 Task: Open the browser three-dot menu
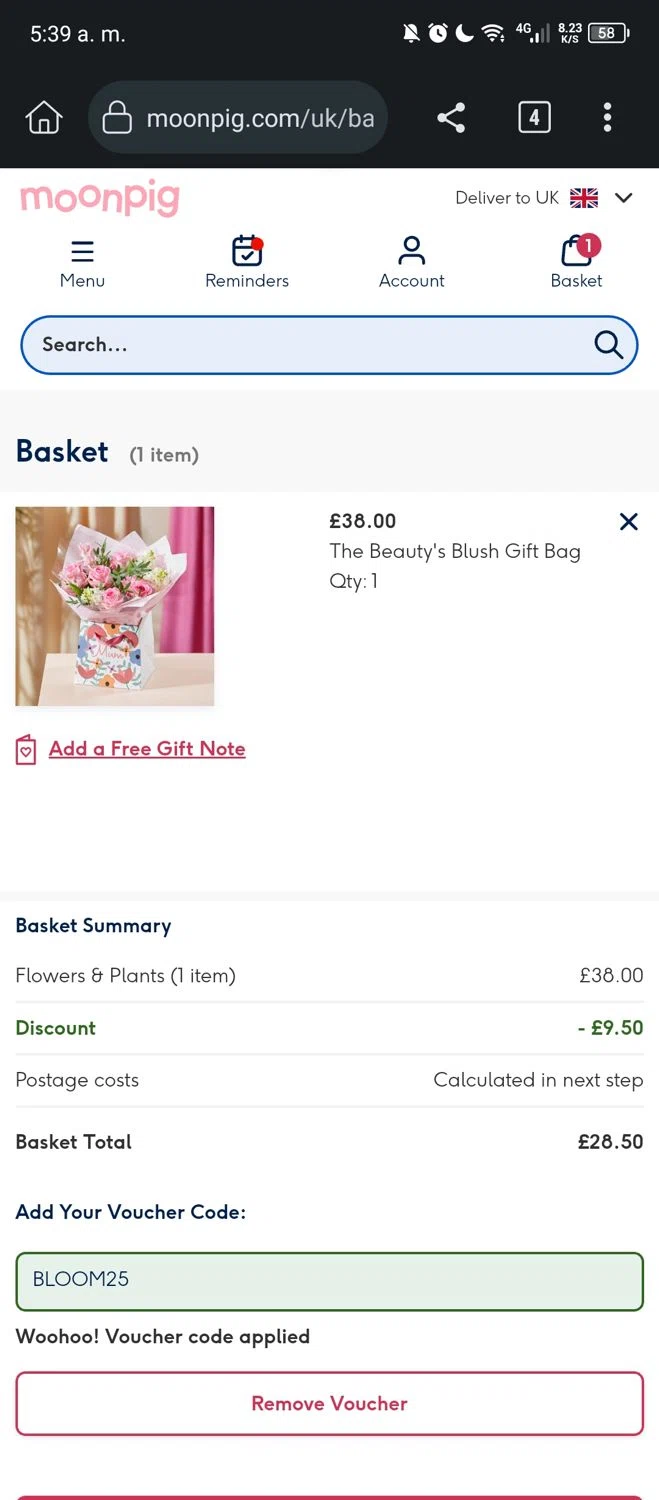point(607,118)
